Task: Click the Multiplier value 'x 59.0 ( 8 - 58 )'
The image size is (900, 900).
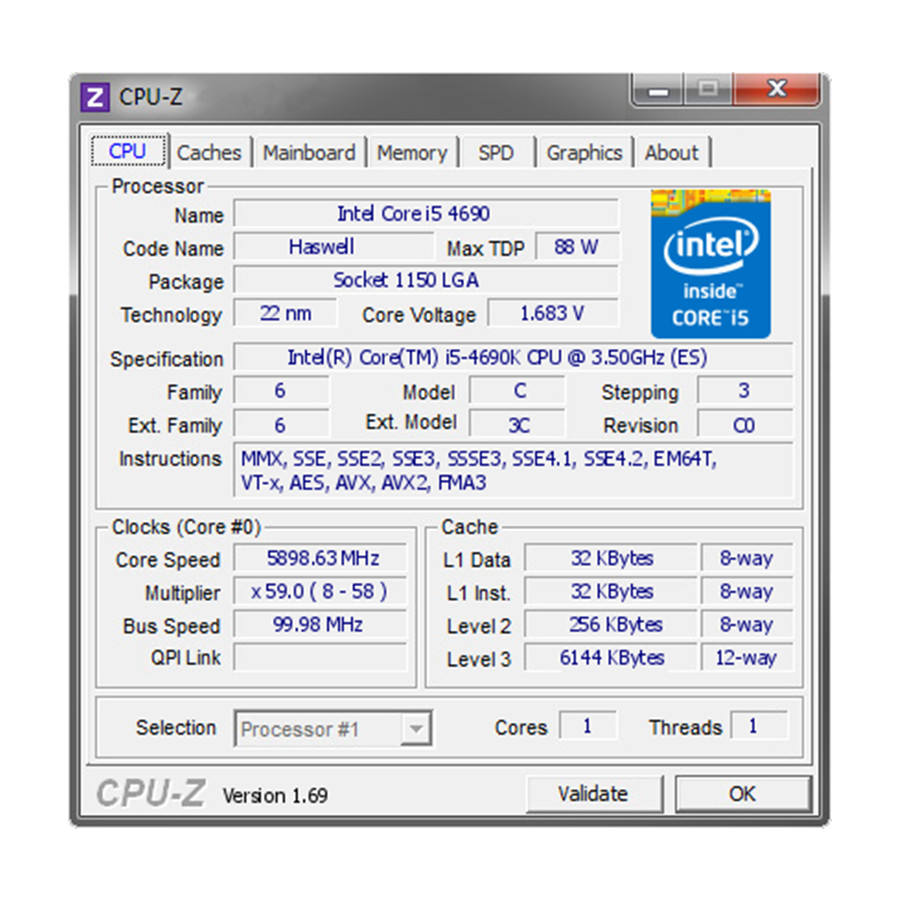Action: pyautogui.click(x=320, y=591)
